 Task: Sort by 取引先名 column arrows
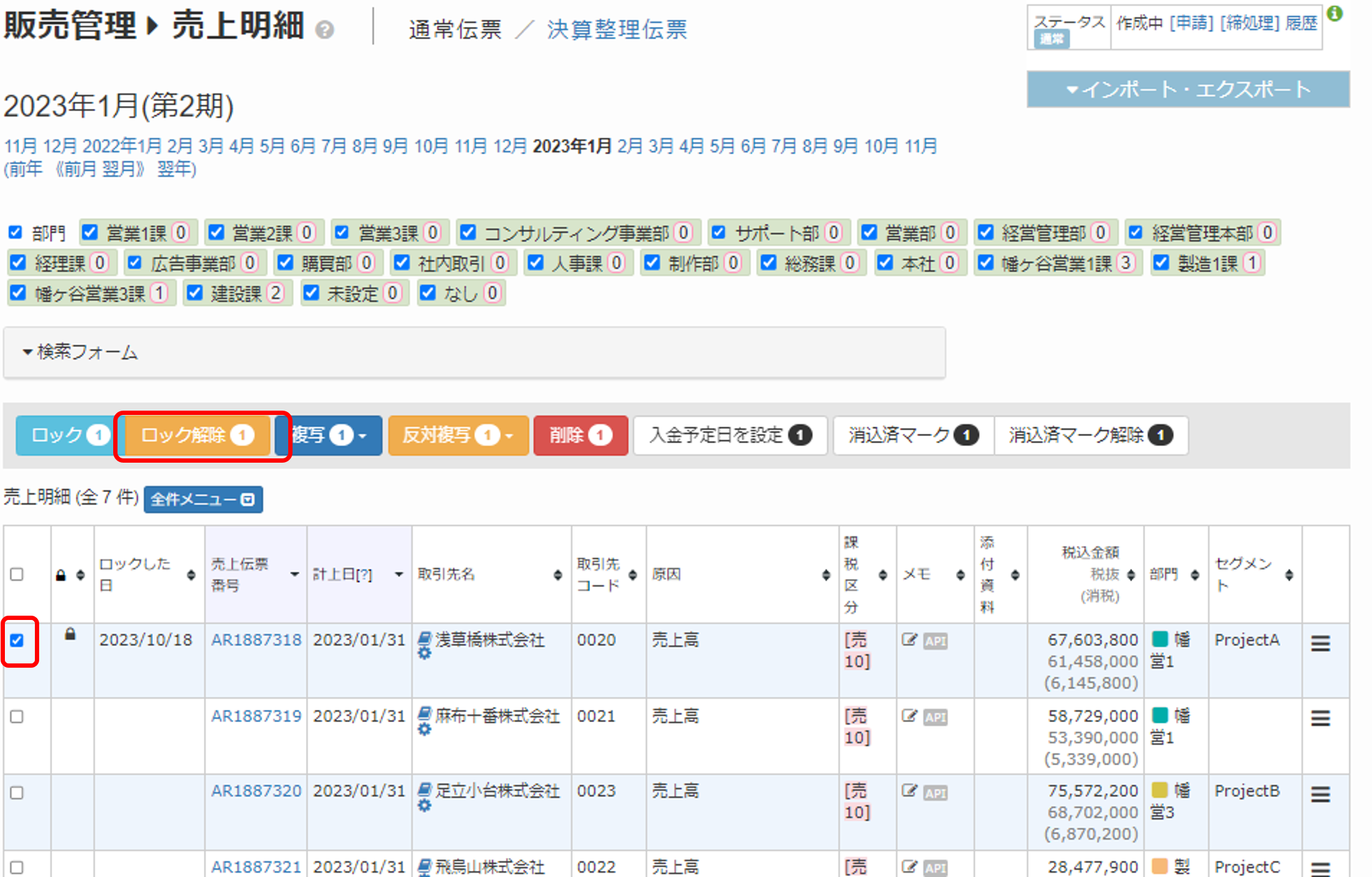(557, 575)
